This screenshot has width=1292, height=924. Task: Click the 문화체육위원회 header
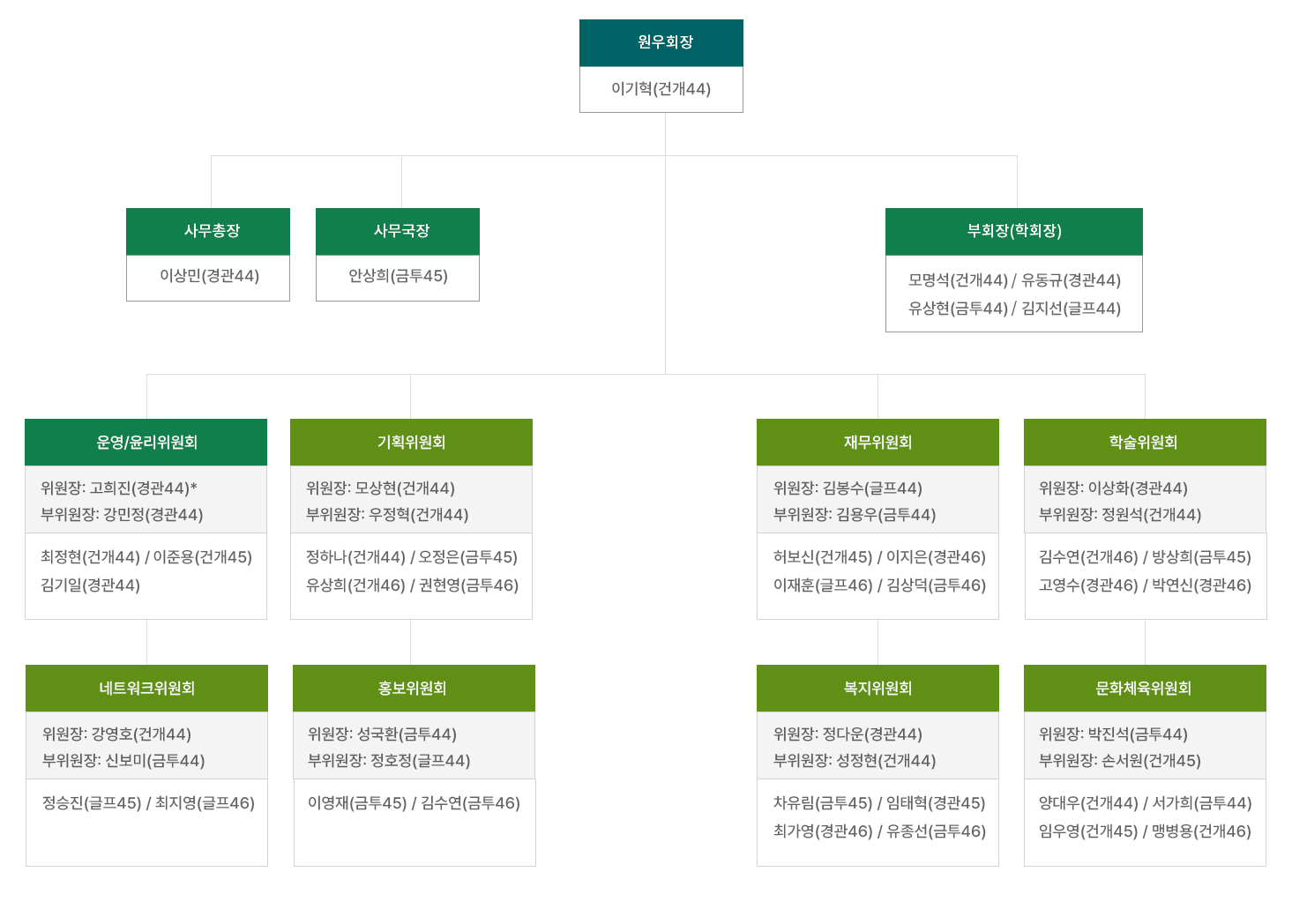[1145, 689]
